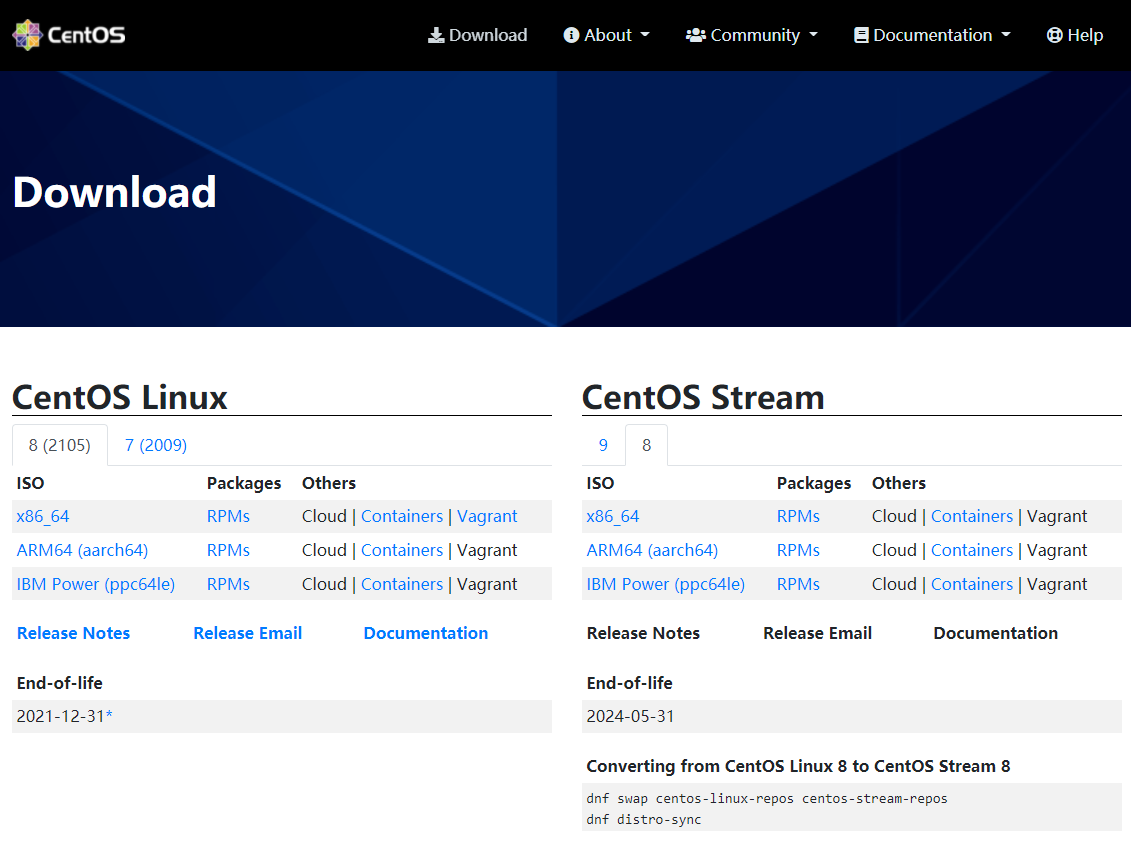The height and width of the screenshot is (856, 1131).
Task: Open the Help navbar link text
Action: 1085,35
